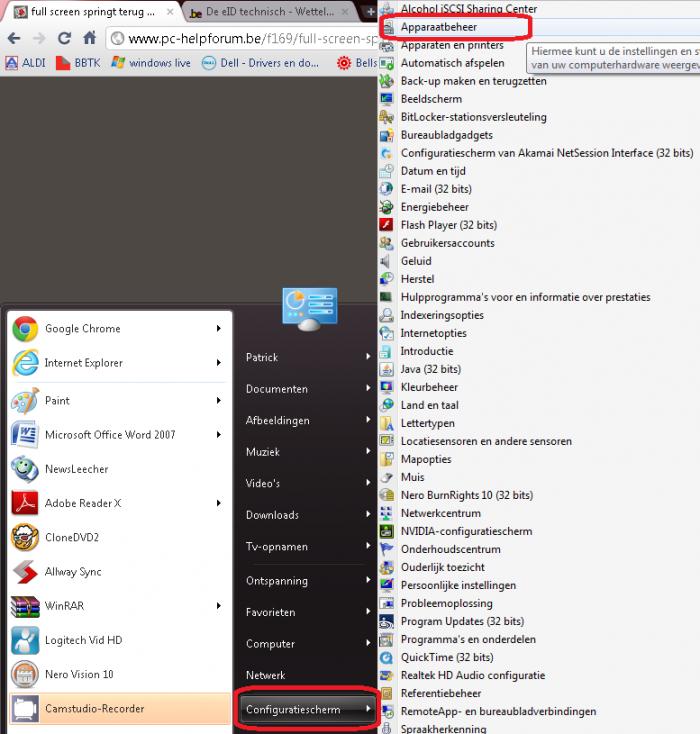
Task: Select Probleemoplossing entry
Action: (x=446, y=603)
